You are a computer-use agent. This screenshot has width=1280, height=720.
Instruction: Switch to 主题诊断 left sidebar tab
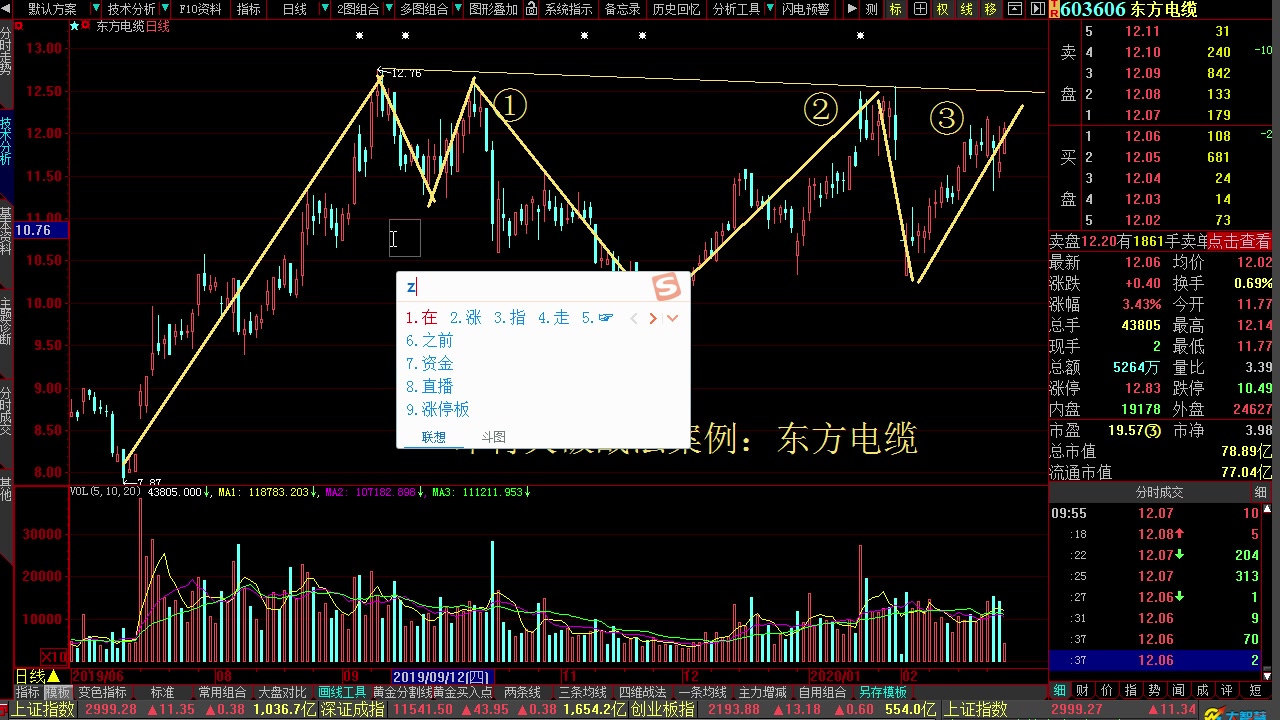click(6, 322)
